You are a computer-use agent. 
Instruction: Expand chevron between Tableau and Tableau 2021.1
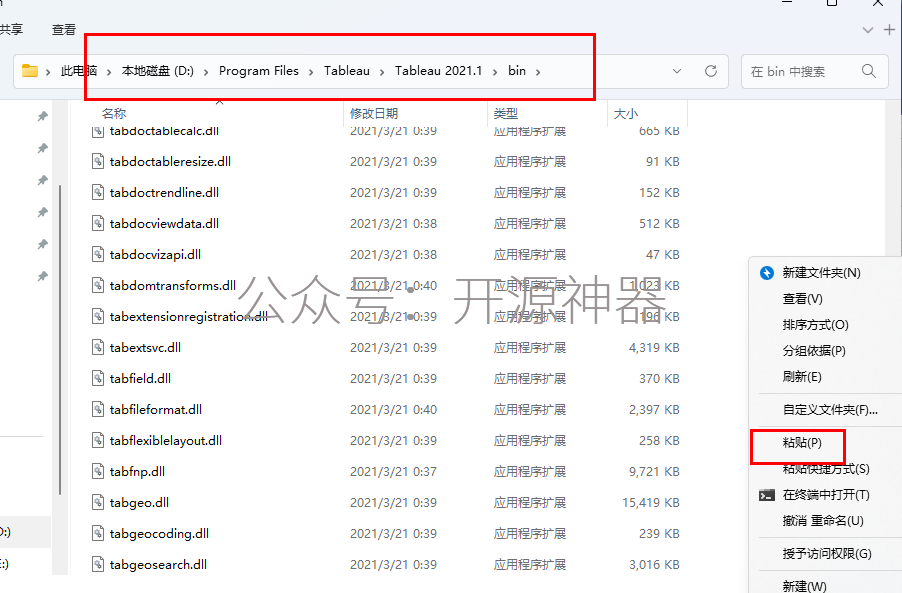[x=382, y=72]
